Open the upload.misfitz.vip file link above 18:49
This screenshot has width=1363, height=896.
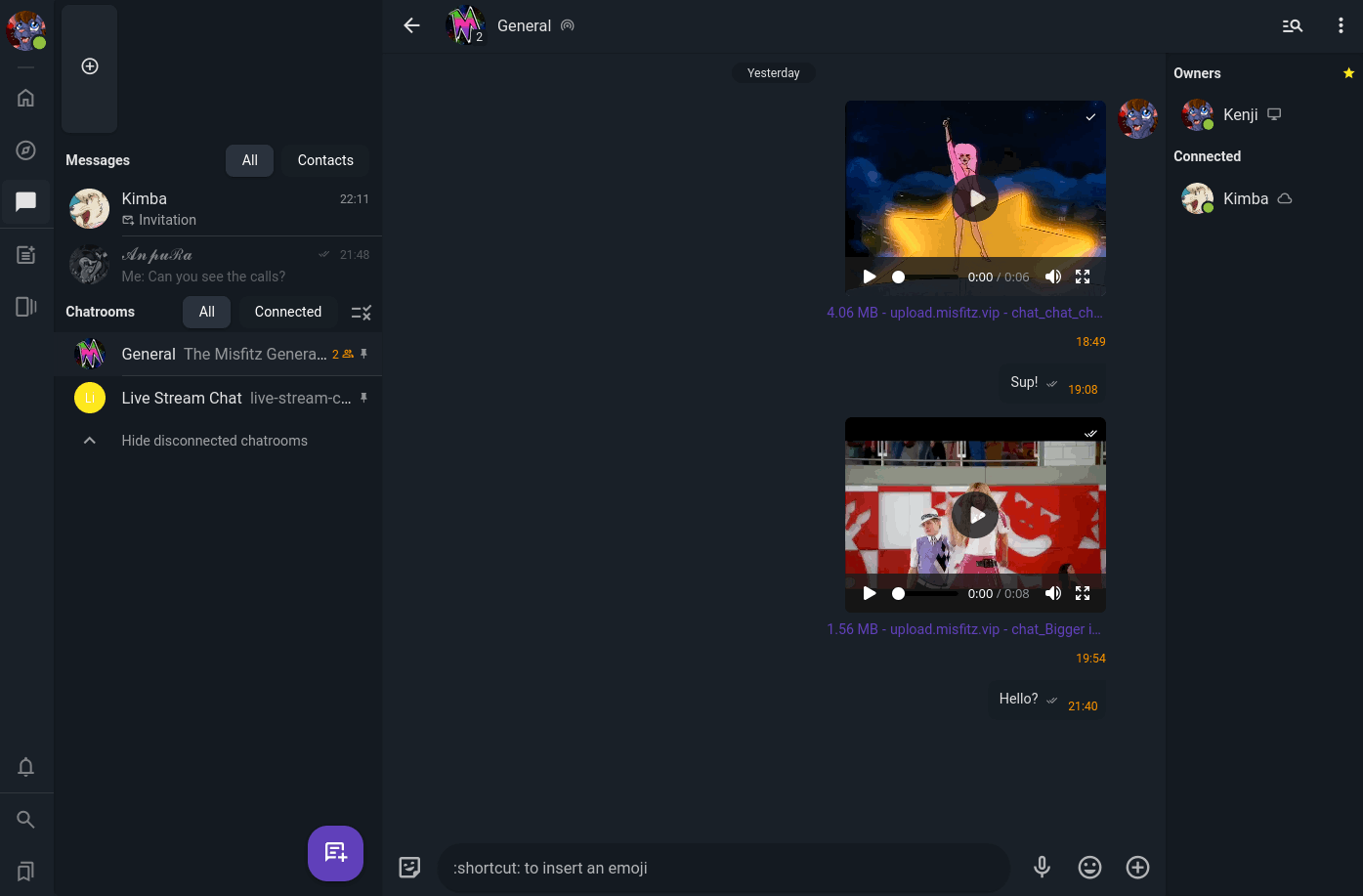pyautogui.click(x=964, y=312)
